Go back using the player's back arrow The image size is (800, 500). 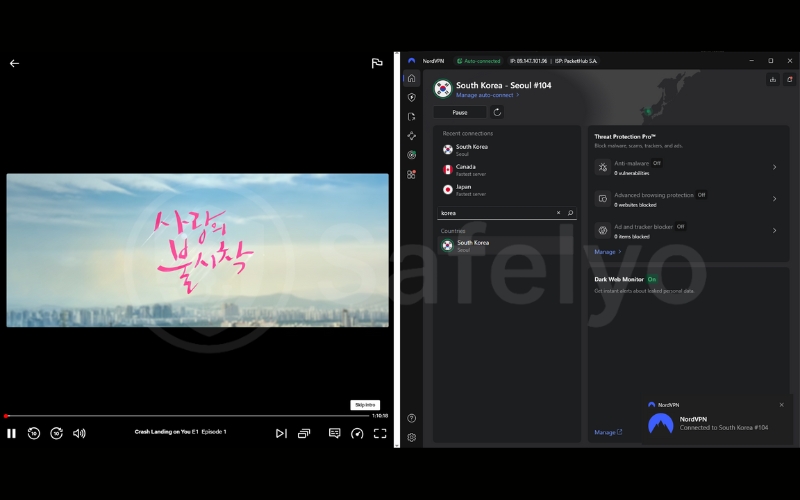click(x=14, y=63)
